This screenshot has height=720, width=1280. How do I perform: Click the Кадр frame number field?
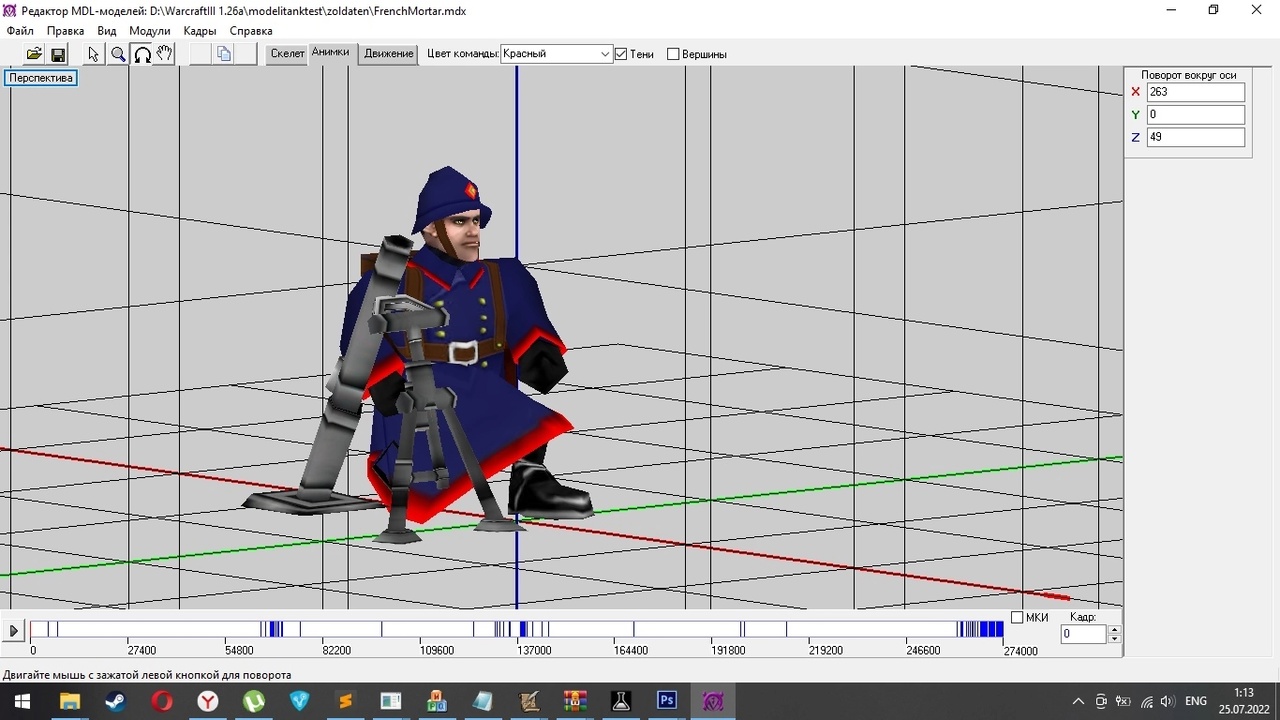click(1084, 634)
